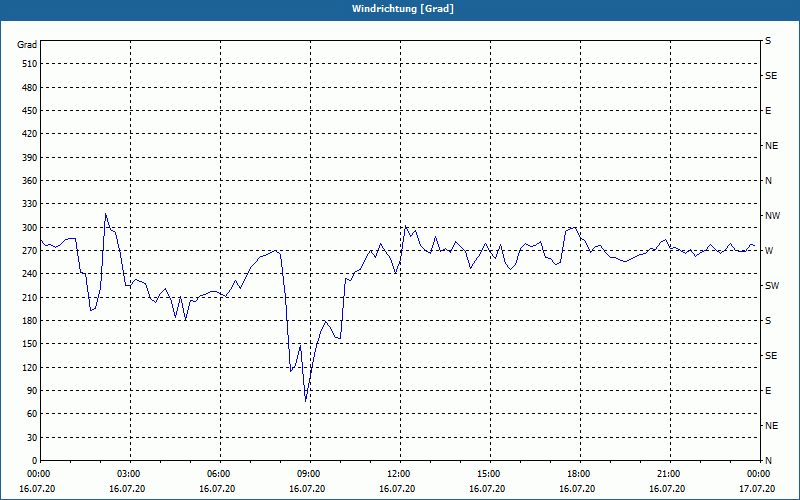Image resolution: width=800 pixels, height=500 pixels.
Task: Click the N compass label beside the 360 gridline
Action: [x=768, y=181]
